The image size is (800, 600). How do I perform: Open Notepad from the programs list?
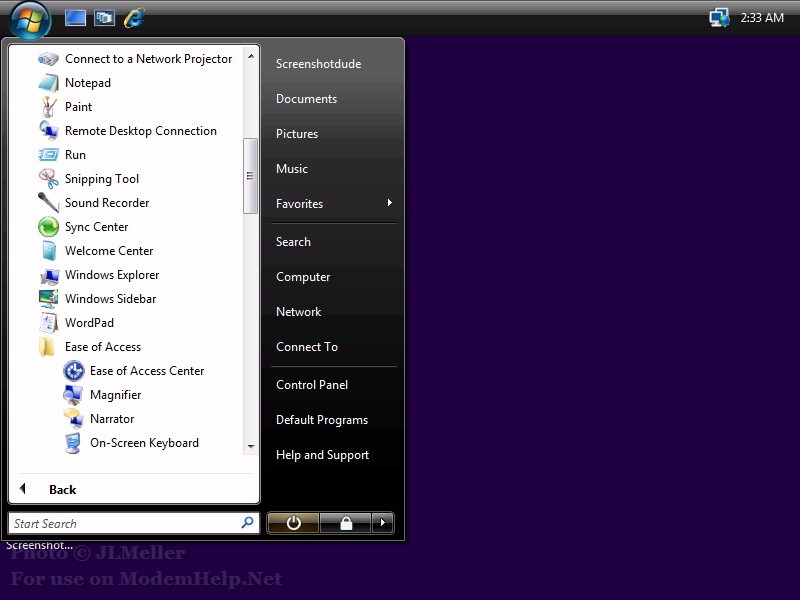click(88, 83)
